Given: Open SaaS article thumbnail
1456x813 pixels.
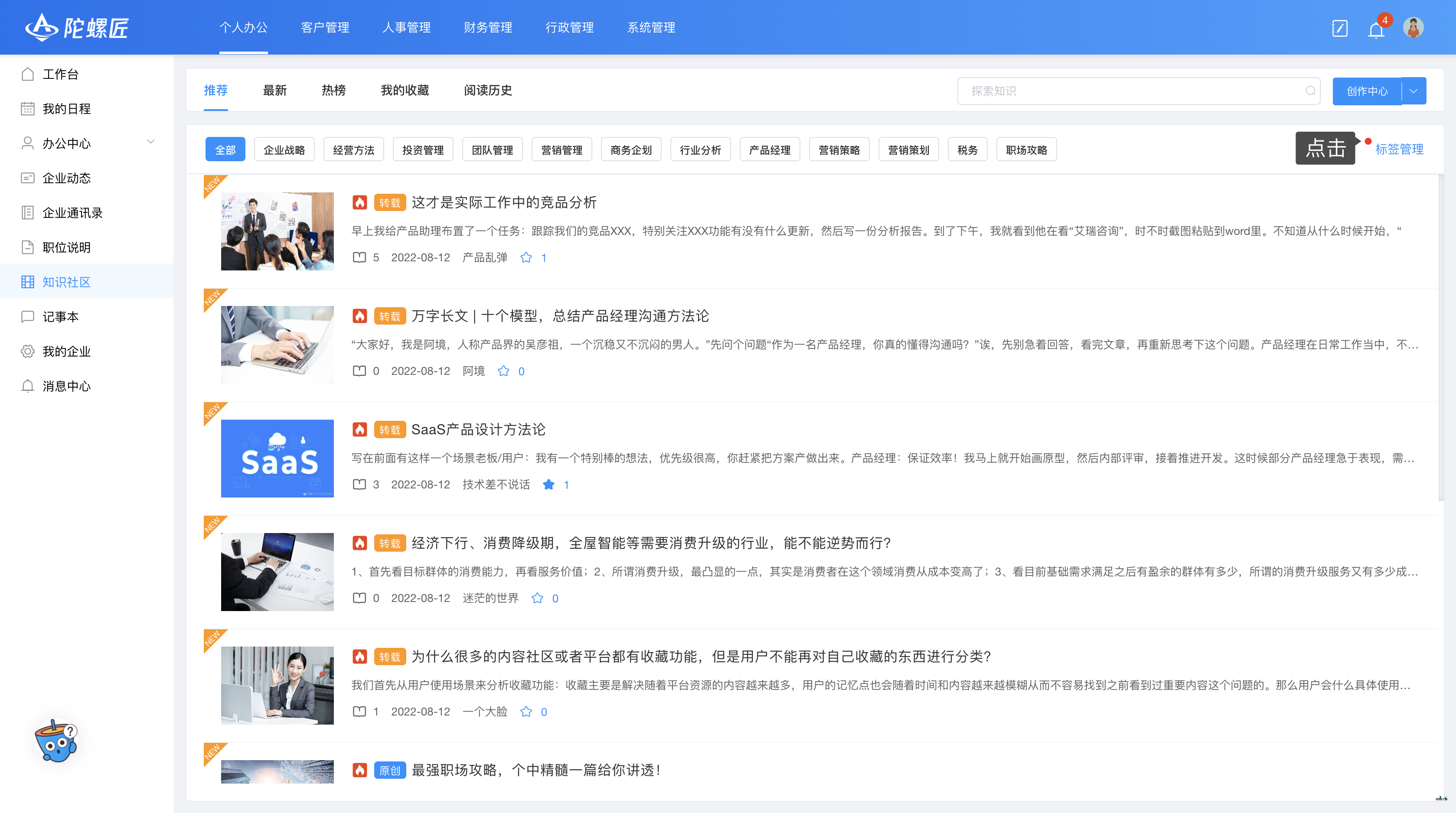Looking at the screenshot, I should (x=277, y=458).
